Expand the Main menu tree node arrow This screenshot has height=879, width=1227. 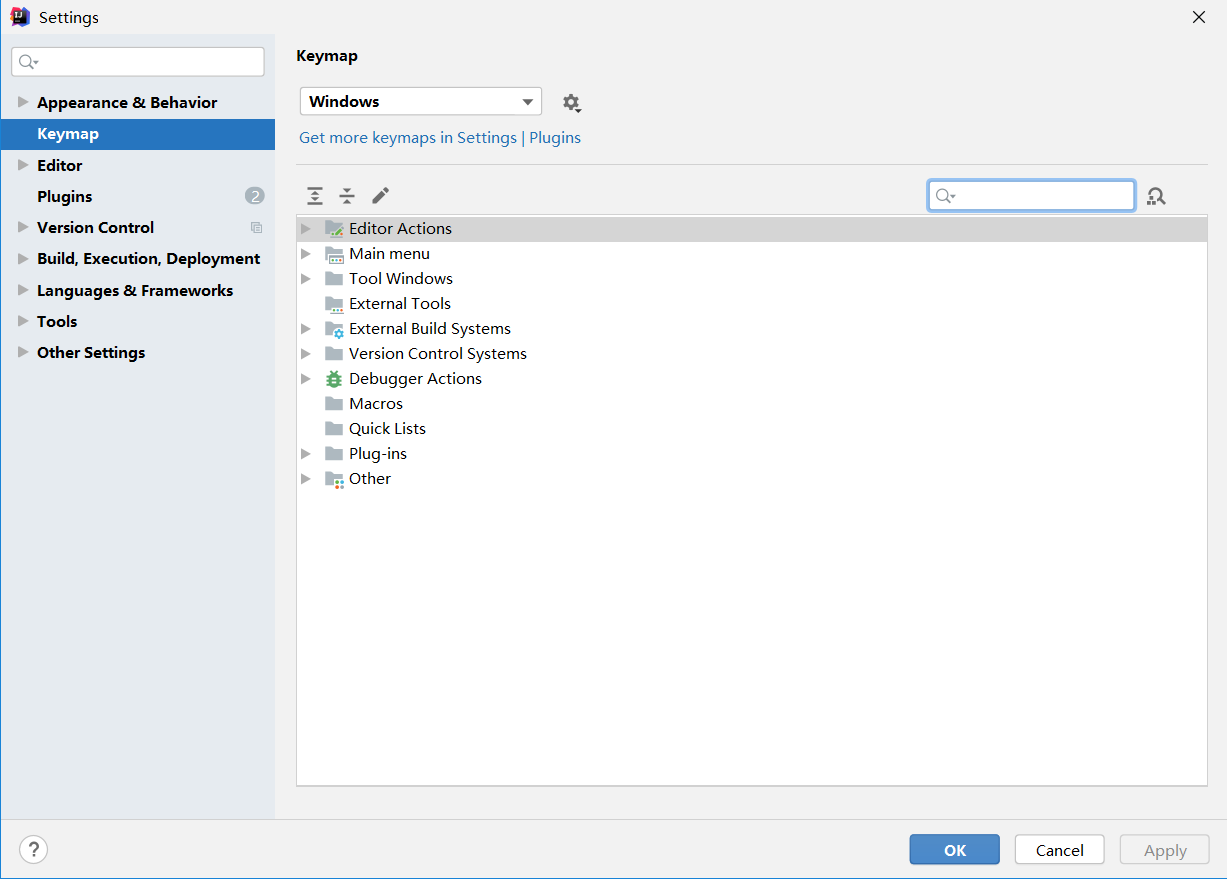(306, 253)
